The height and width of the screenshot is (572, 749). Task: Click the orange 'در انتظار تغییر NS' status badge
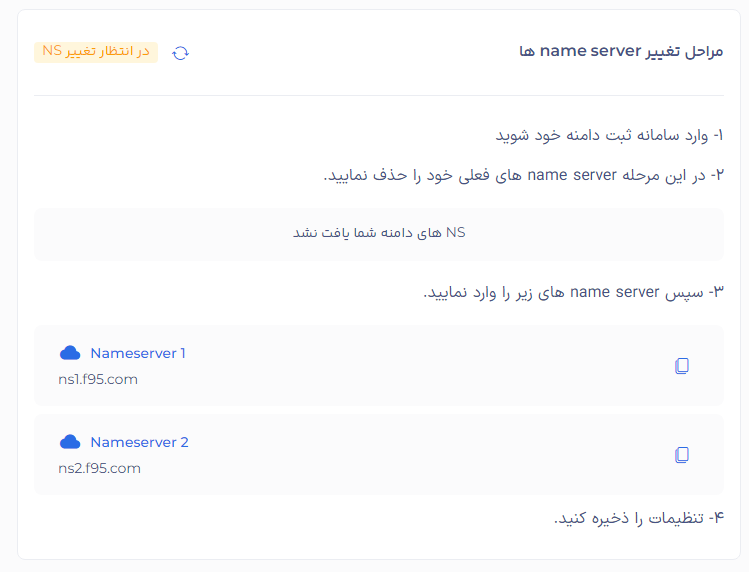pos(96,52)
